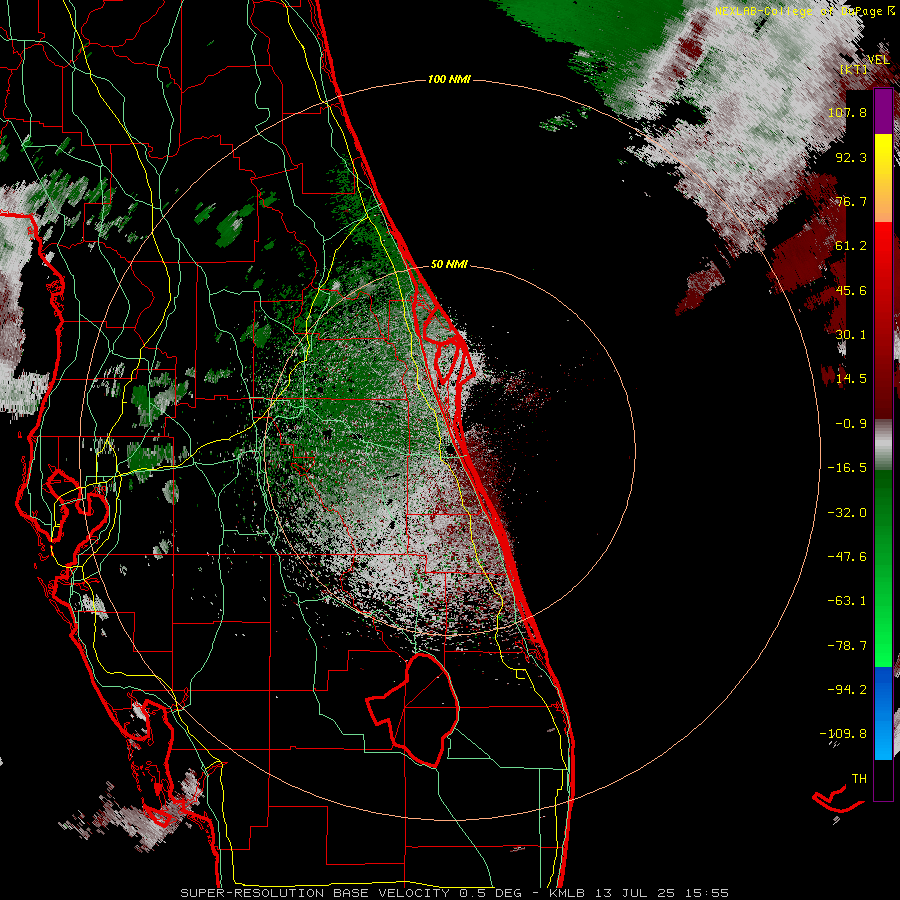Click the 30.1 velocity scale value
Screen dimensions: 900x900
point(851,335)
